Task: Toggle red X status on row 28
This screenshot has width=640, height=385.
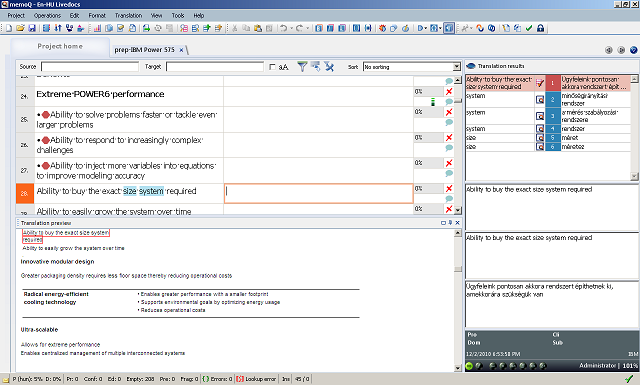Action: point(449,188)
